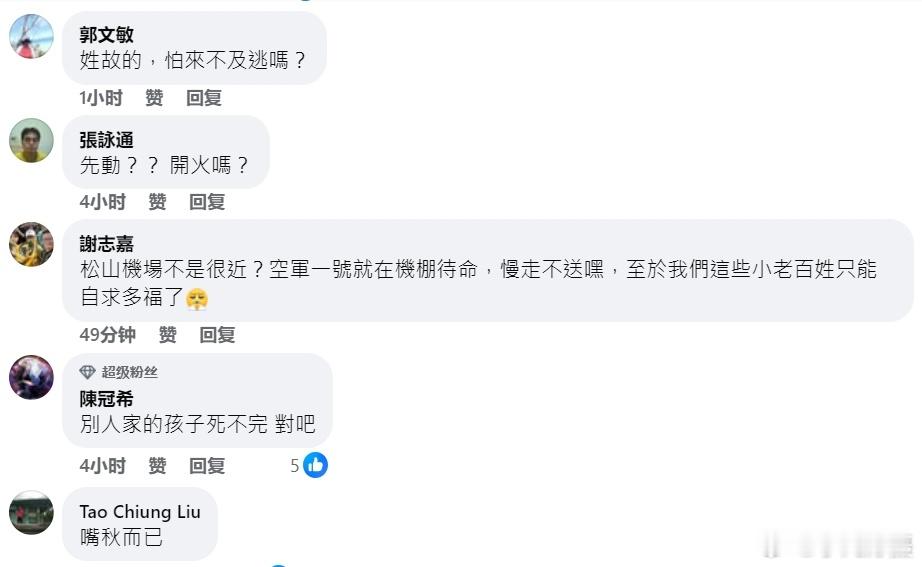Like 張詠通's comment with 赞
The width and height of the screenshot is (922, 567).
(157, 202)
